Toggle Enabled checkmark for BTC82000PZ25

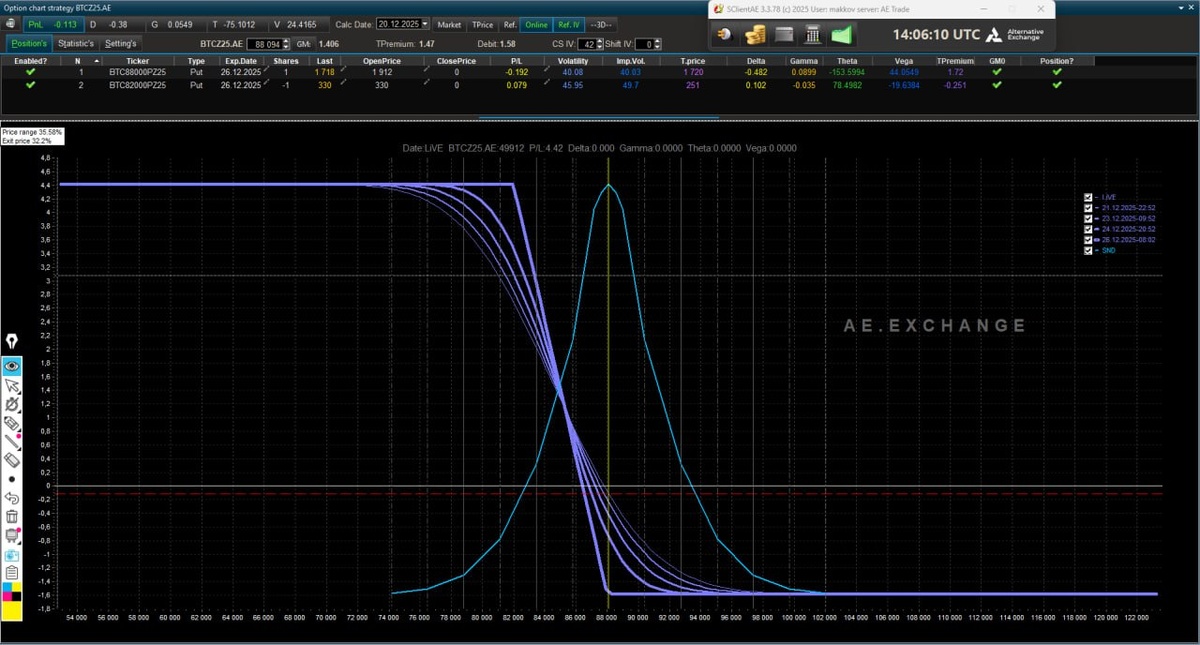30,85
